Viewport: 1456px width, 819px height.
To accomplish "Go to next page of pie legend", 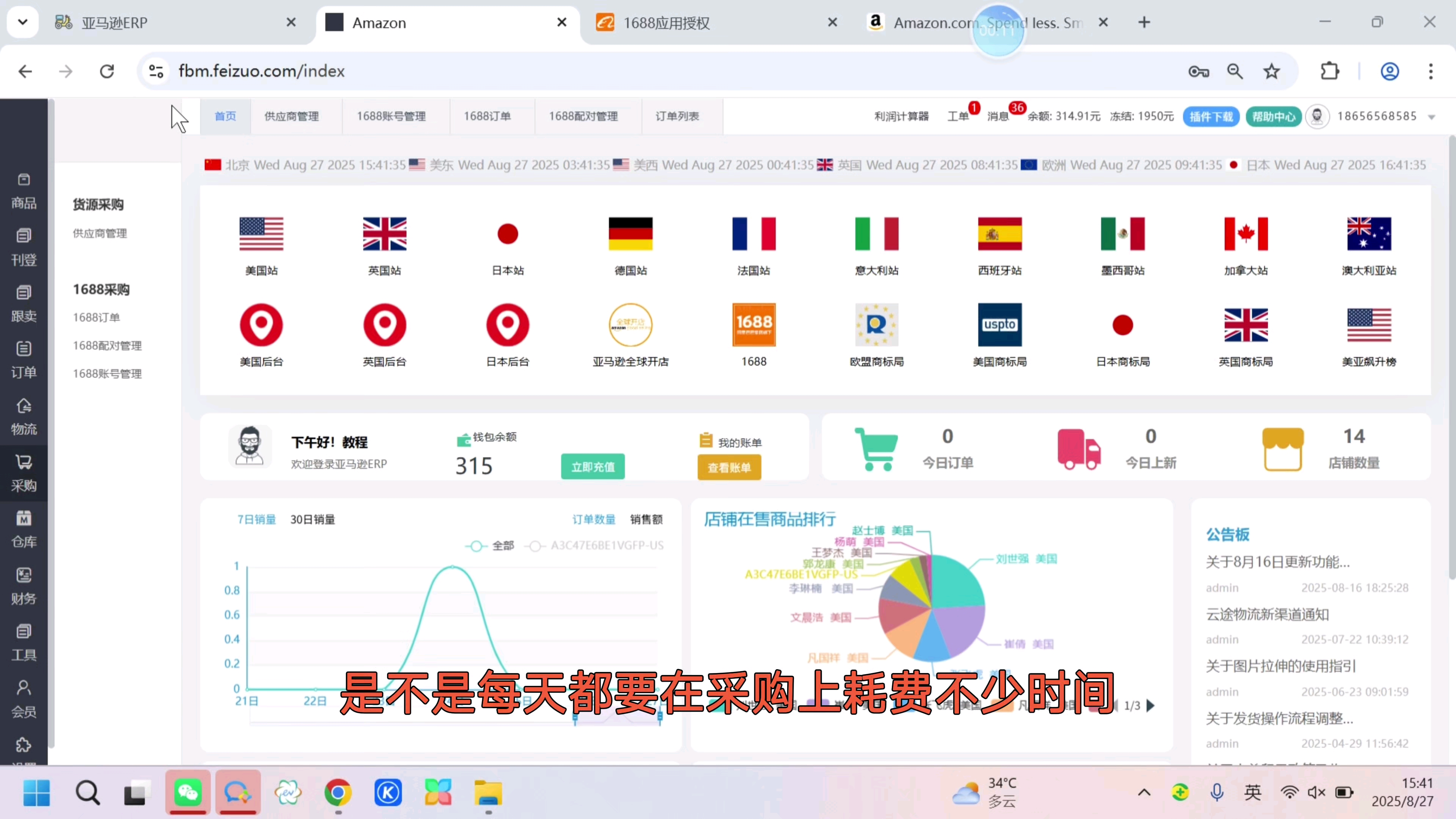I will tap(1151, 705).
